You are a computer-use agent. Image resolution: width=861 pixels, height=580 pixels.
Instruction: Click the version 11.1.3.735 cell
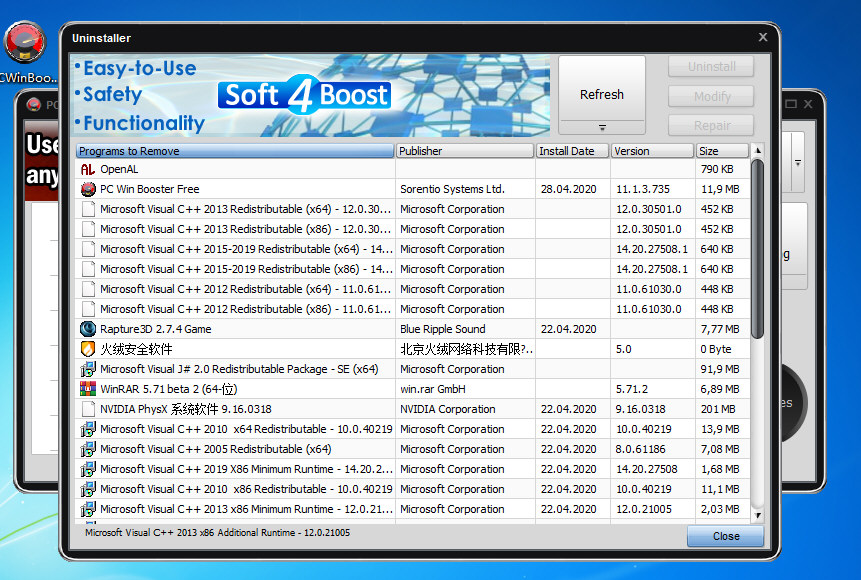(642, 189)
